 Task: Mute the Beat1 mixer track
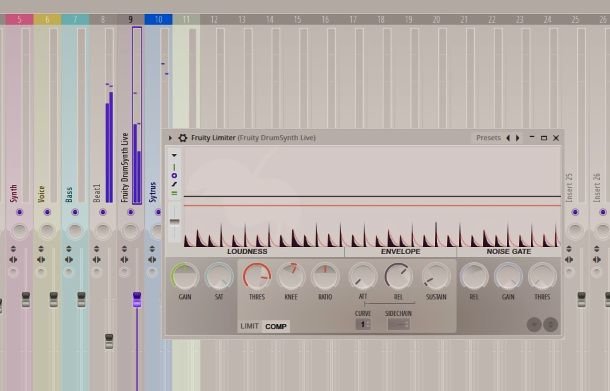click(103, 212)
